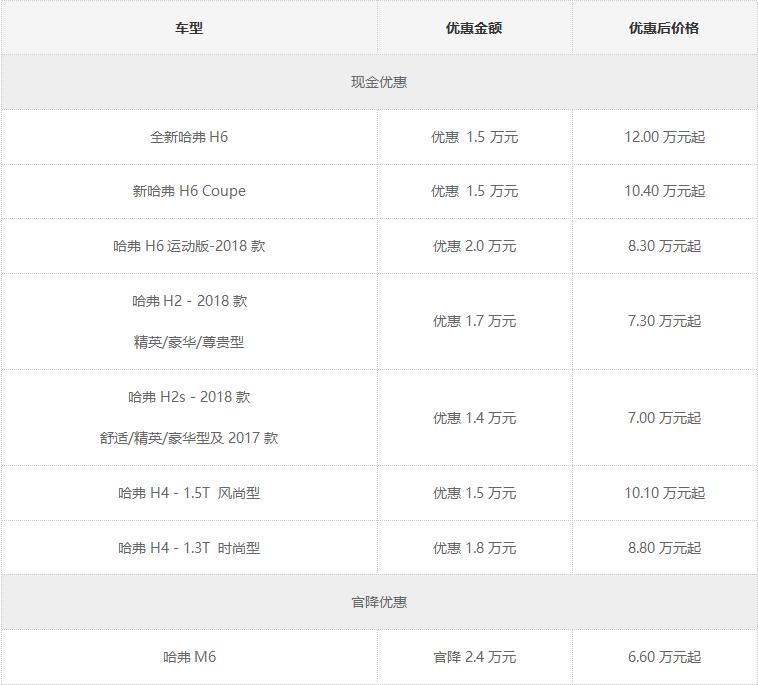Click the 6.60 万元起 price cell
This screenshot has width=758, height=685.
pos(664,657)
